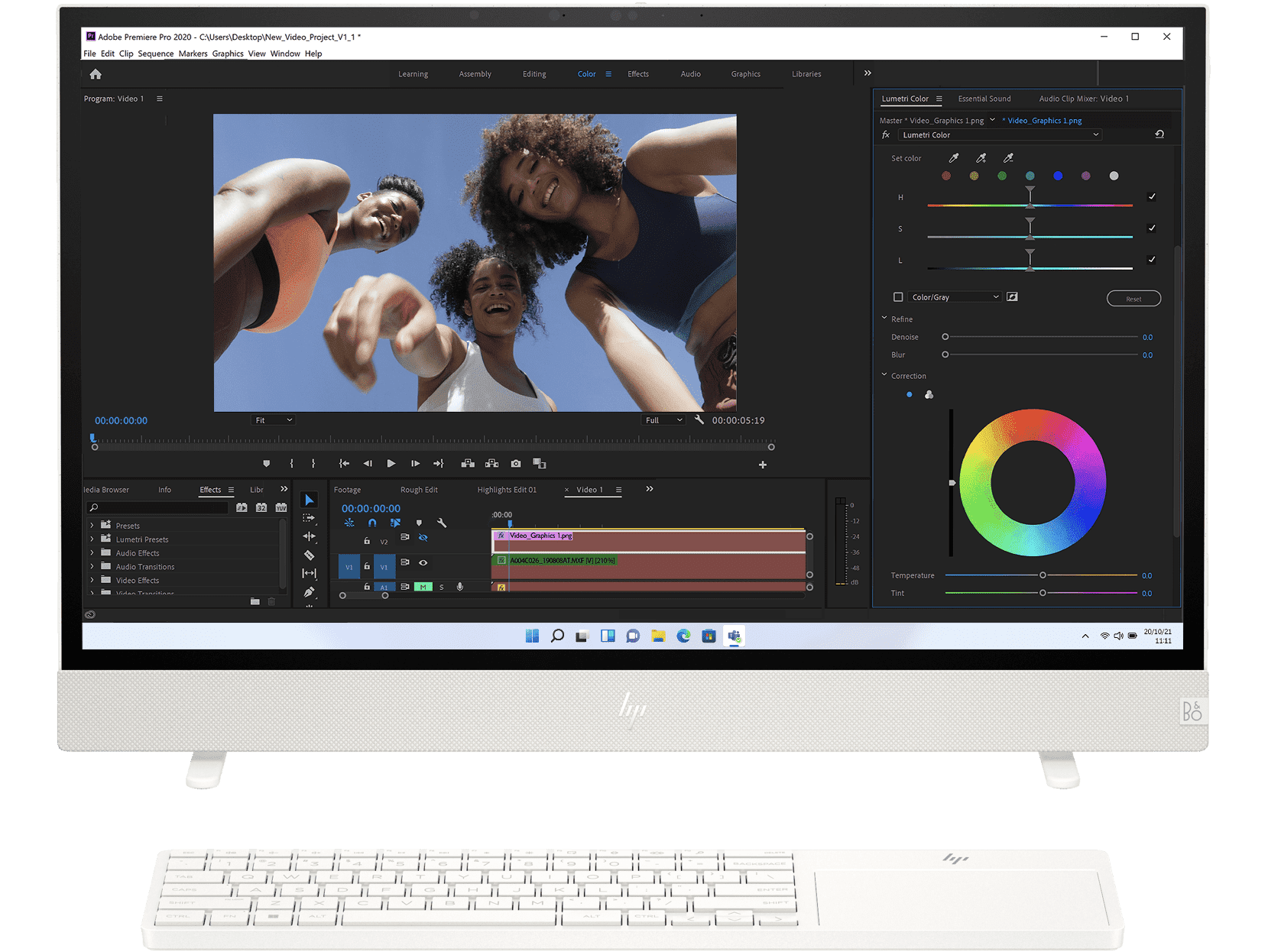Switch to the Editing workspace
Viewport: 1268px width, 952px height.
tap(534, 74)
